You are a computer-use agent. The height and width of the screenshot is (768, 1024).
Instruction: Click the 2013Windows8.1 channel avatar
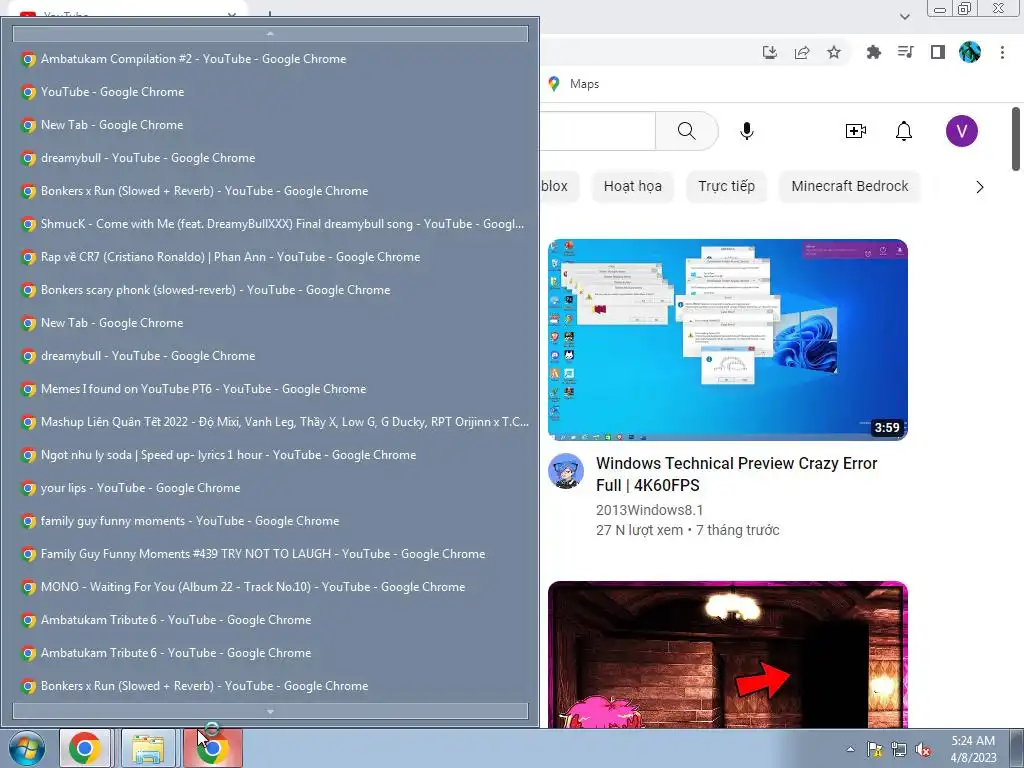click(566, 471)
